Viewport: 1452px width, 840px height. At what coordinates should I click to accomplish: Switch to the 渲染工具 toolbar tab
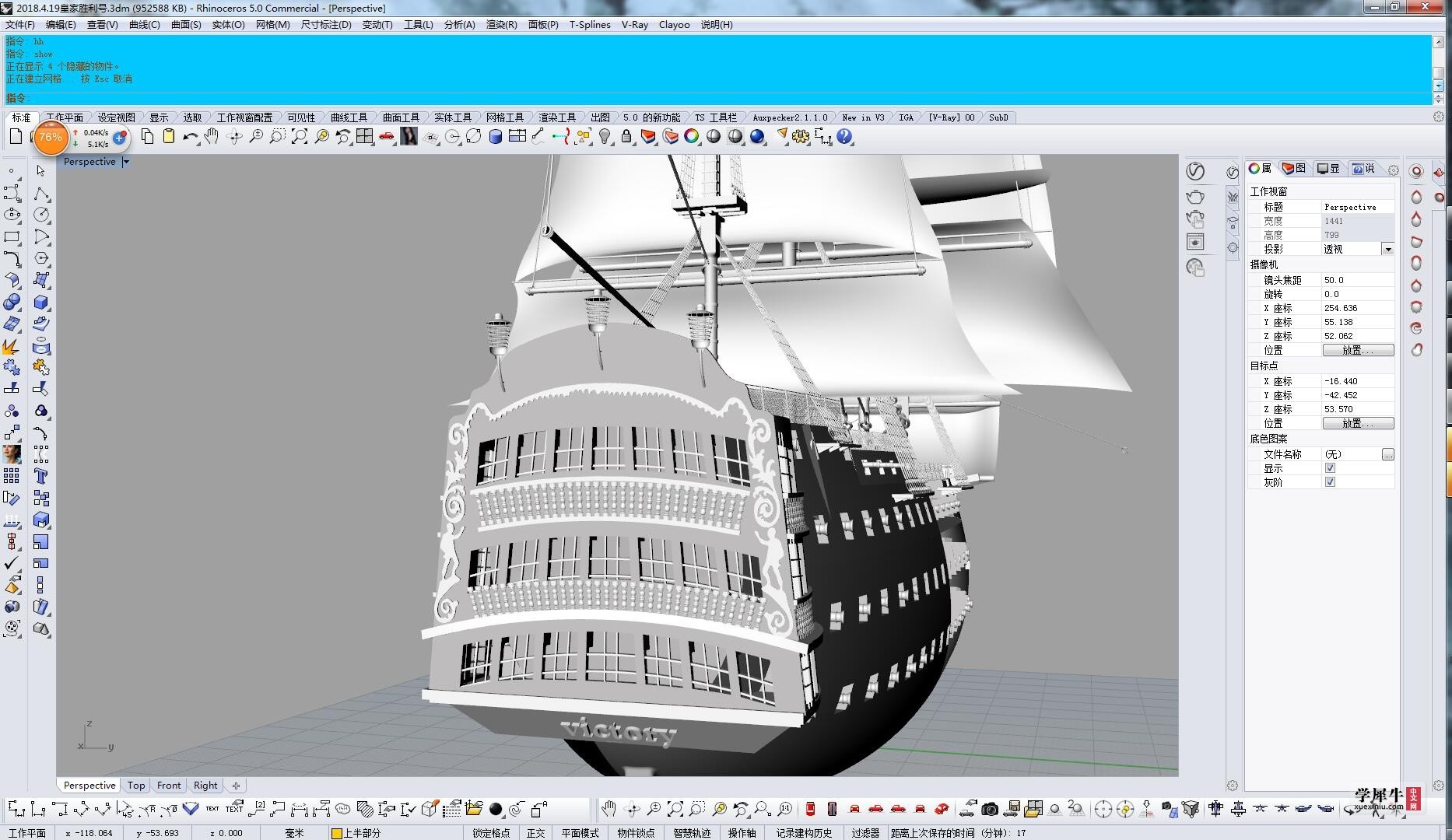[557, 117]
